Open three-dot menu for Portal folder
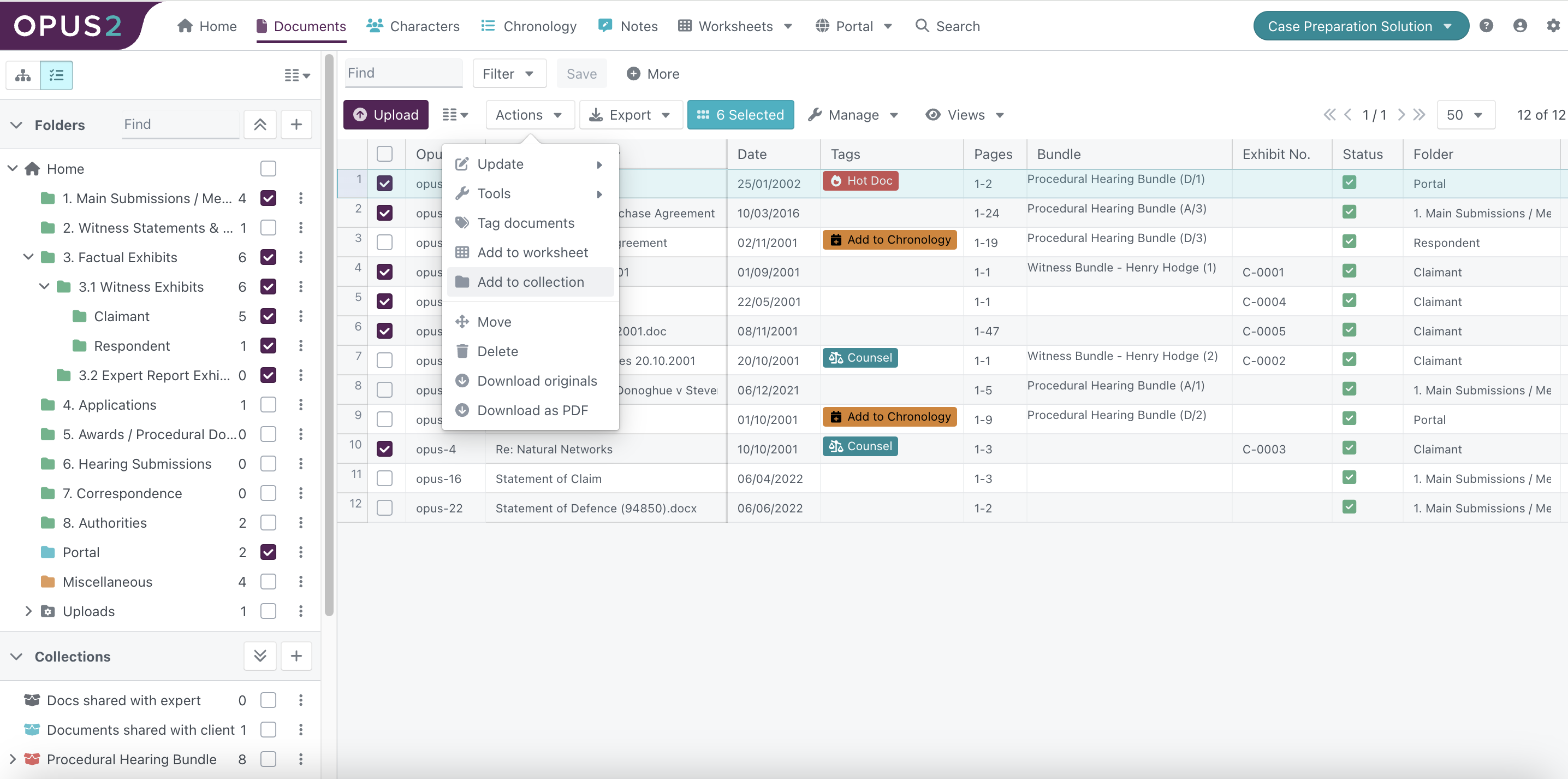This screenshot has width=1568, height=779. point(301,552)
